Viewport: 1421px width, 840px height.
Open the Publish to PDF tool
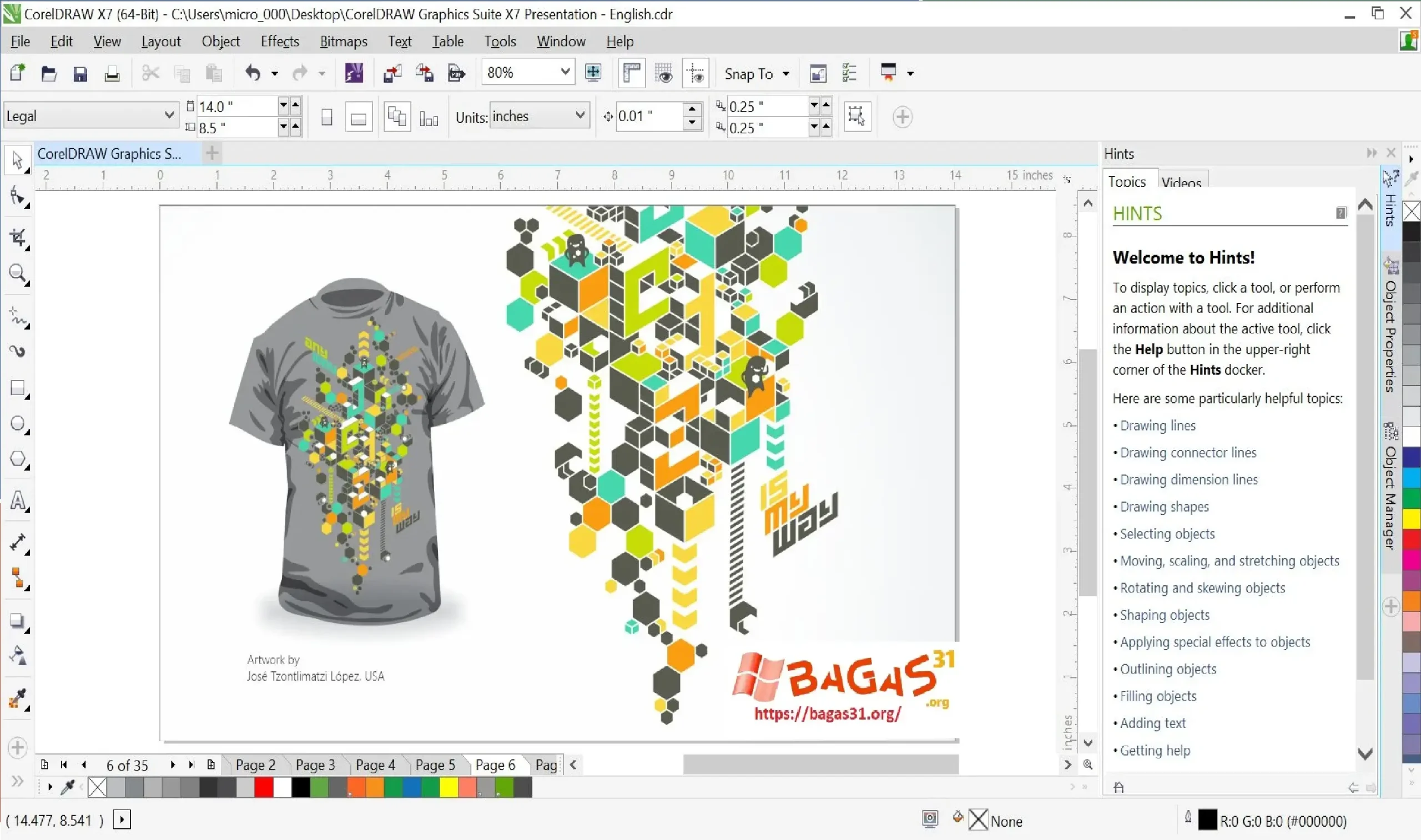coord(456,73)
